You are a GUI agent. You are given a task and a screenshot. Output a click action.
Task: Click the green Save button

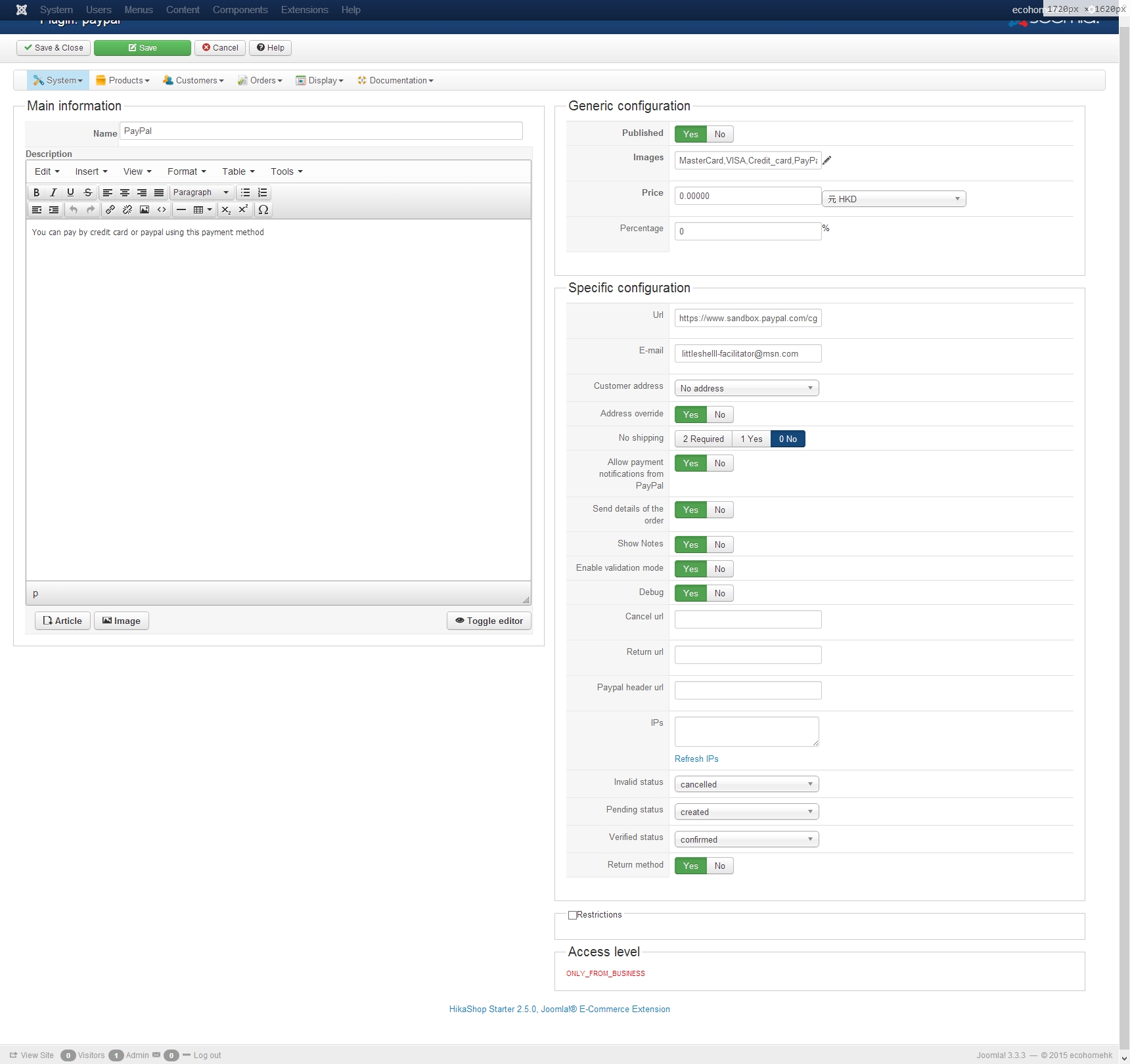click(x=143, y=48)
